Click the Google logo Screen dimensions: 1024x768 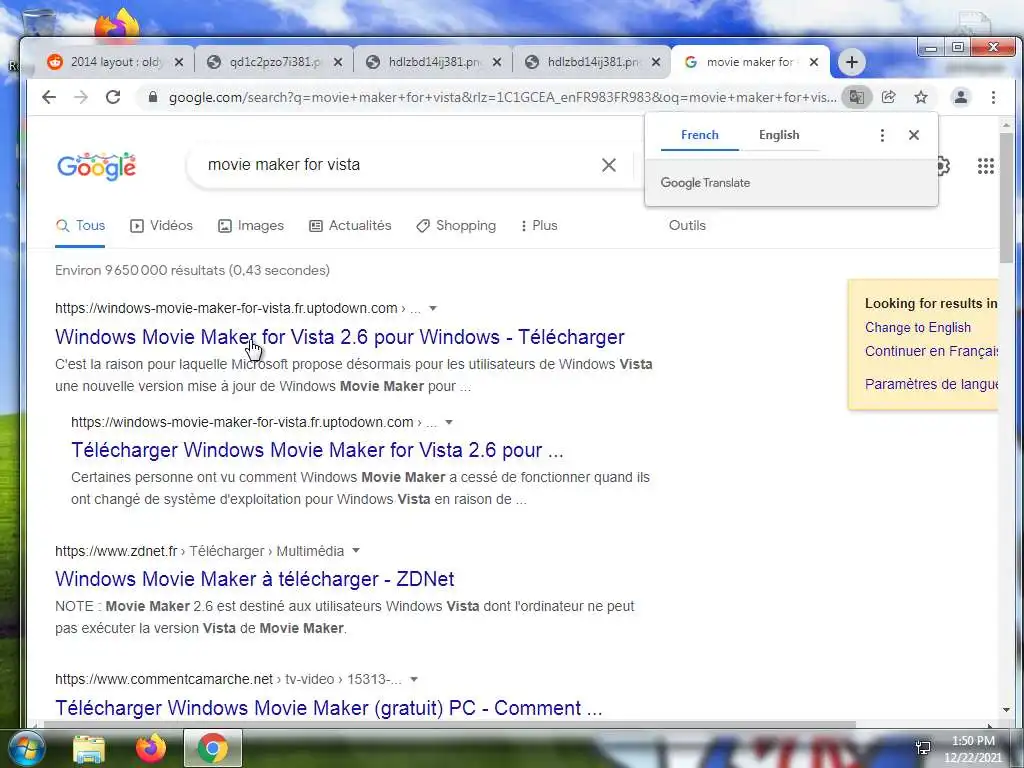97,167
